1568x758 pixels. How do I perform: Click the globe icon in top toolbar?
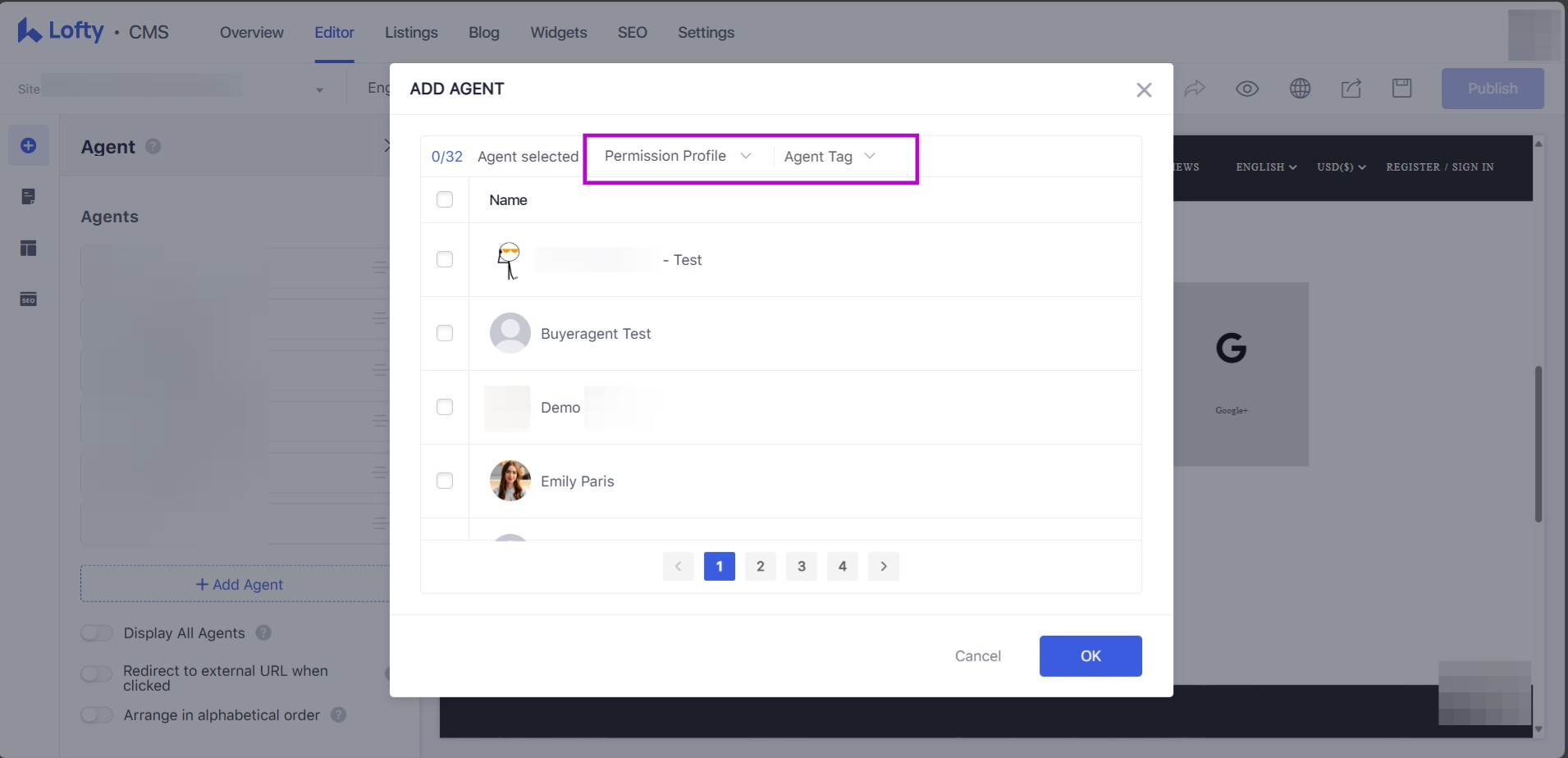pyautogui.click(x=1300, y=89)
